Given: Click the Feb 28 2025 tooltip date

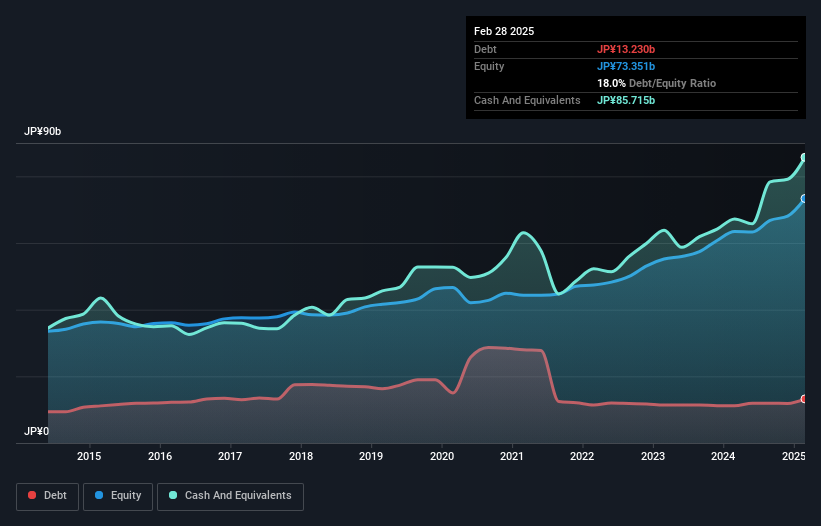Looking at the screenshot, I should point(504,31).
